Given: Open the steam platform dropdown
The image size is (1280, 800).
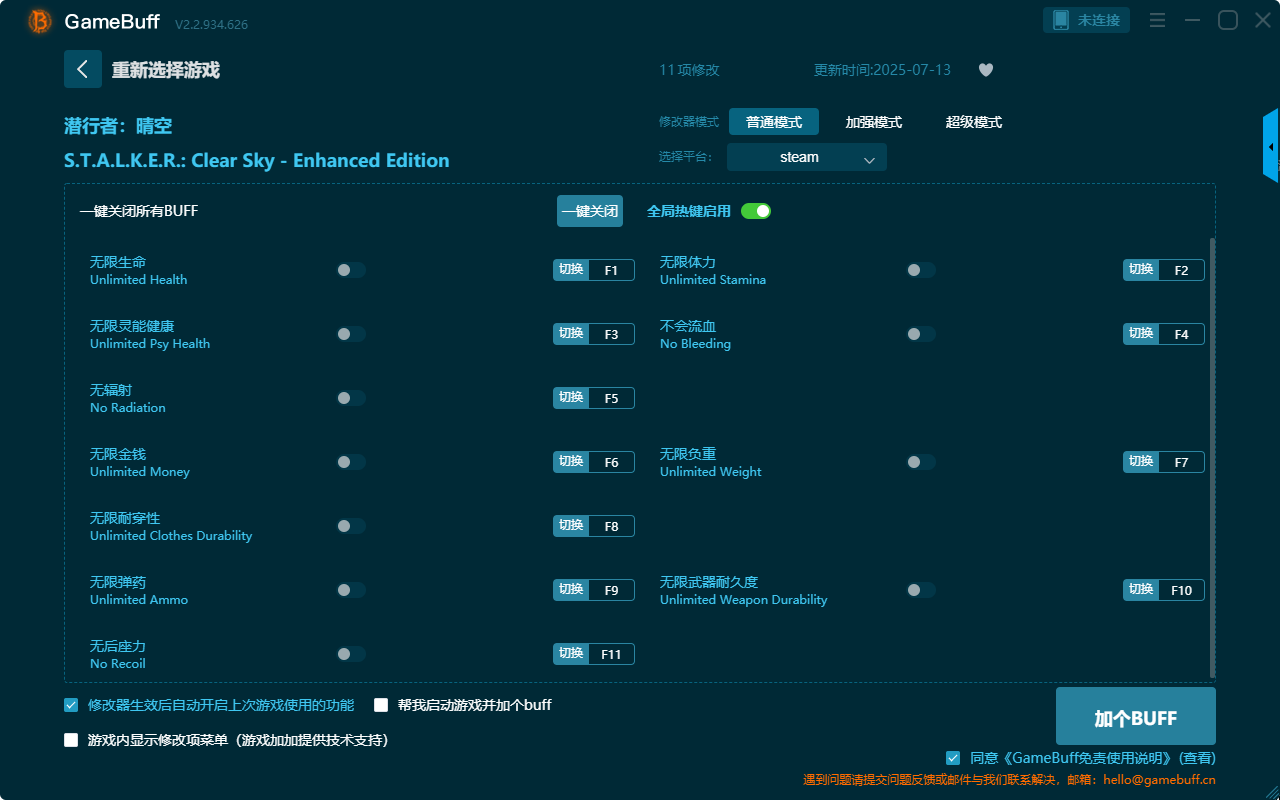Looking at the screenshot, I should pos(807,157).
